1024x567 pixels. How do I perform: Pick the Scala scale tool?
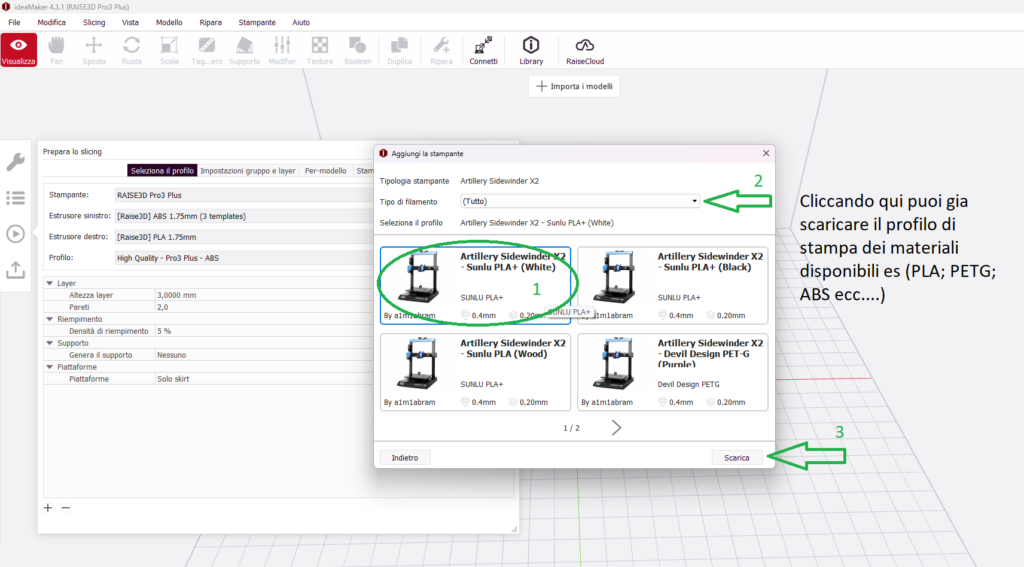(169, 50)
